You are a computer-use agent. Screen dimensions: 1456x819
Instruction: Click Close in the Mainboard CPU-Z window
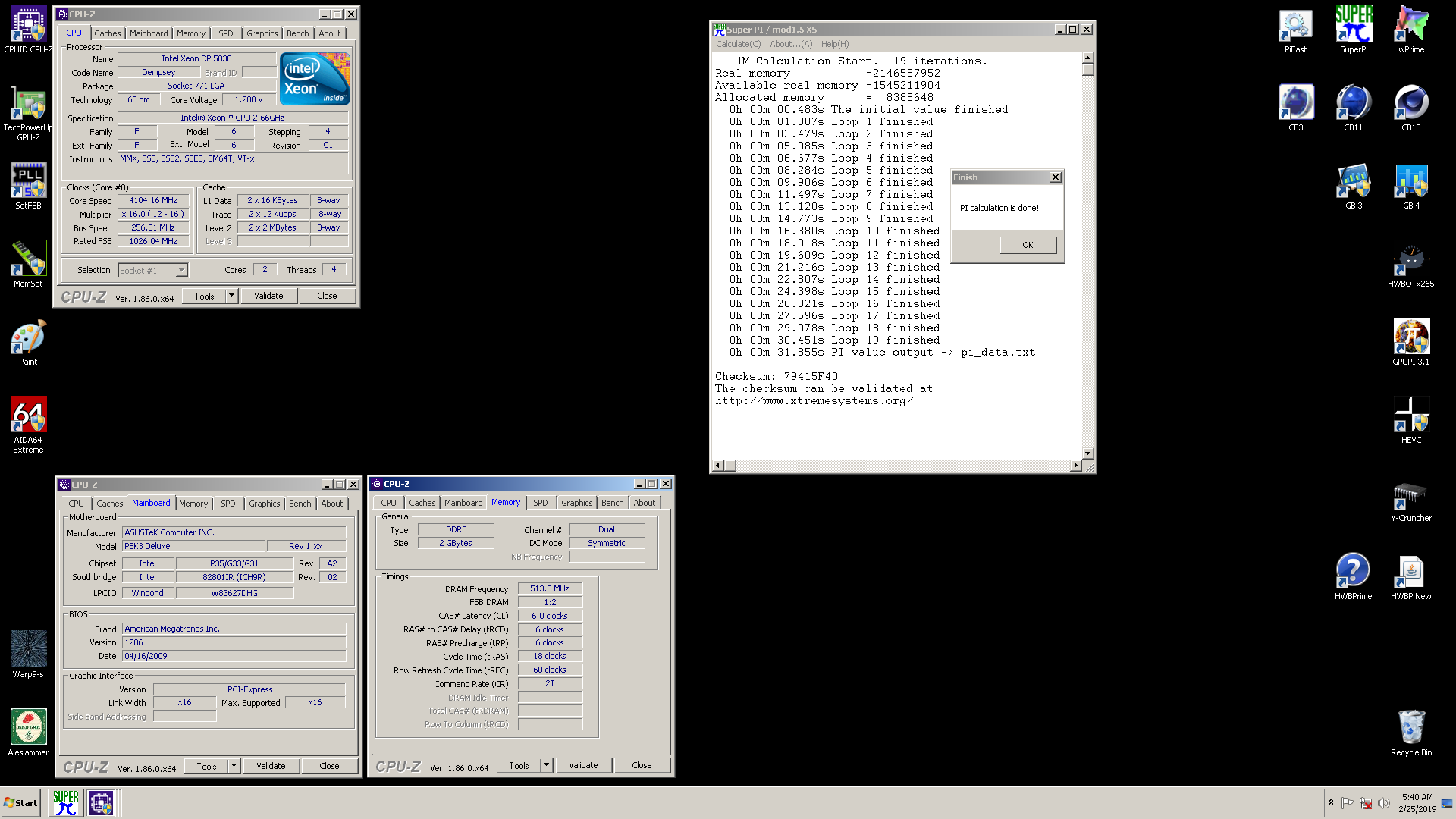pyautogui.click(x=329, y=766)
